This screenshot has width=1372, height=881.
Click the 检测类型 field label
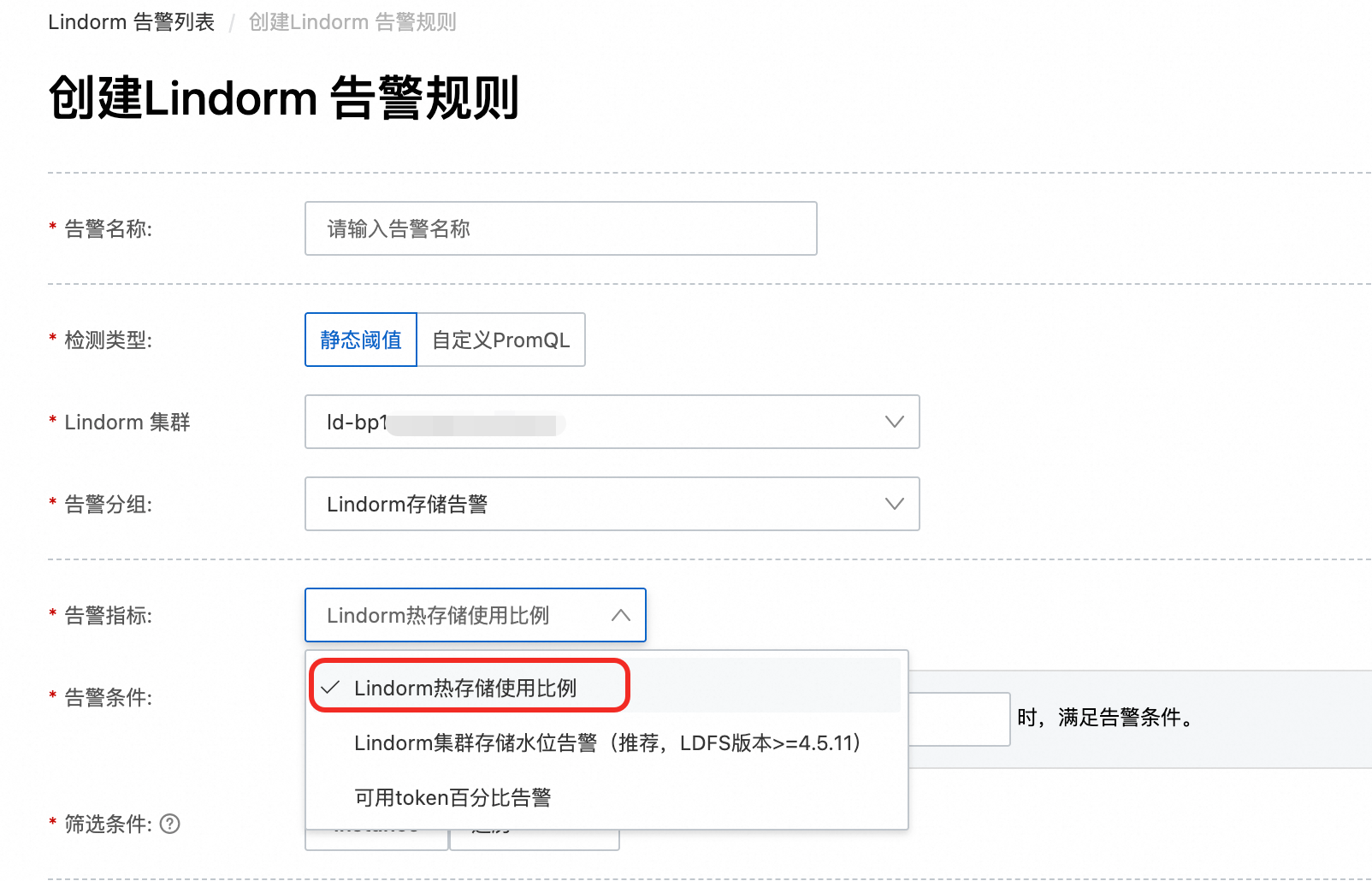click(108, 340)
